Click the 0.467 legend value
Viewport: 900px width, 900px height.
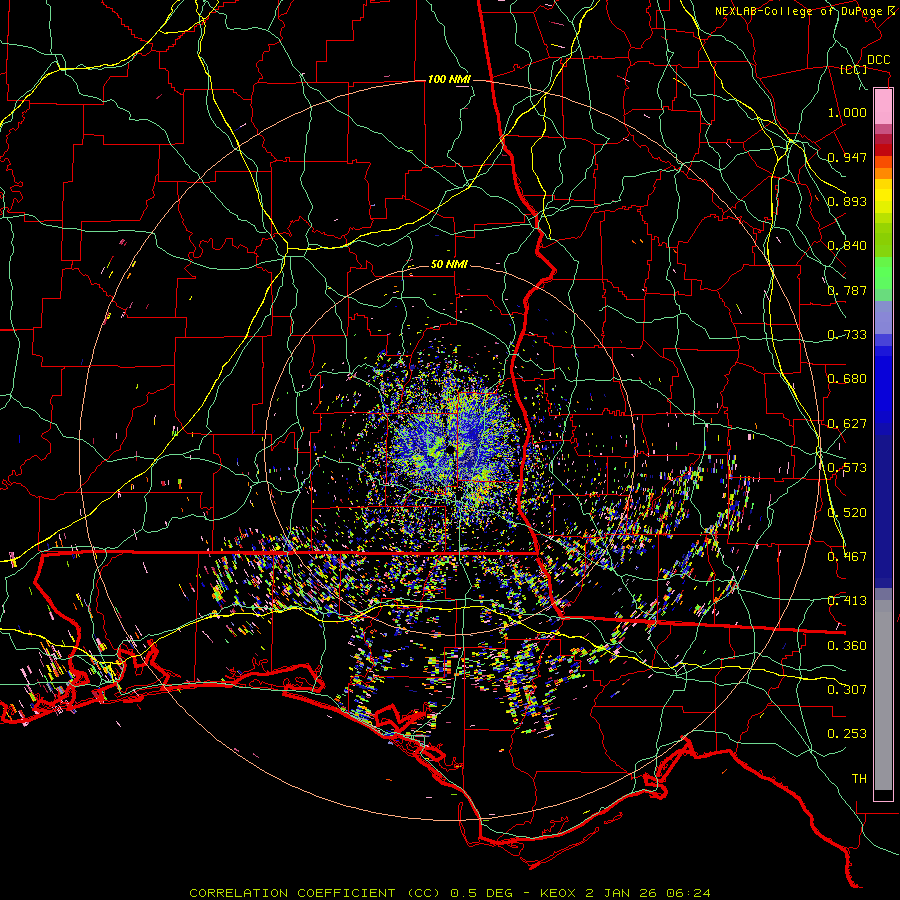coord(847,557)
